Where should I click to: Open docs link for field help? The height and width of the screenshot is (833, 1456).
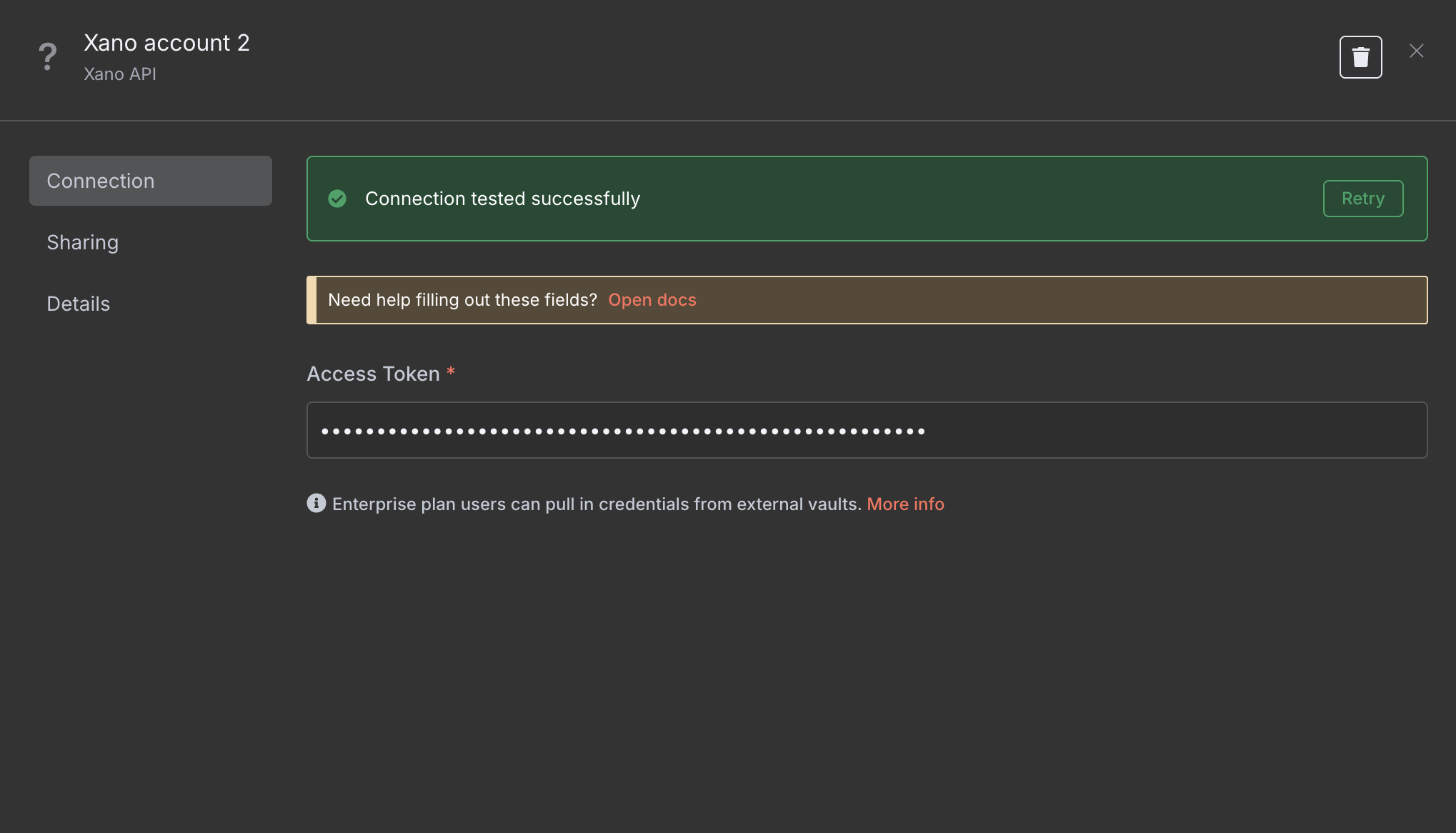(652, 300)
